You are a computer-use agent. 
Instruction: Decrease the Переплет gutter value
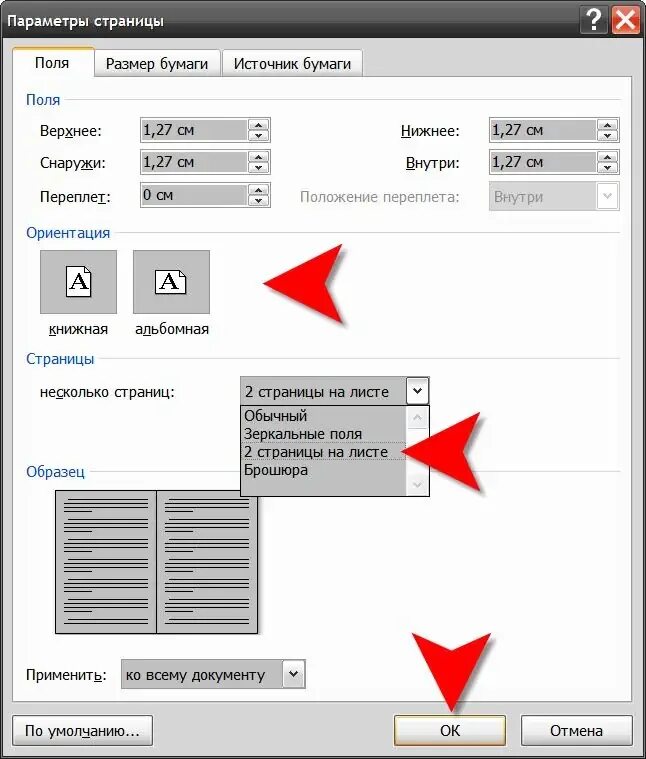click(258, 201)
